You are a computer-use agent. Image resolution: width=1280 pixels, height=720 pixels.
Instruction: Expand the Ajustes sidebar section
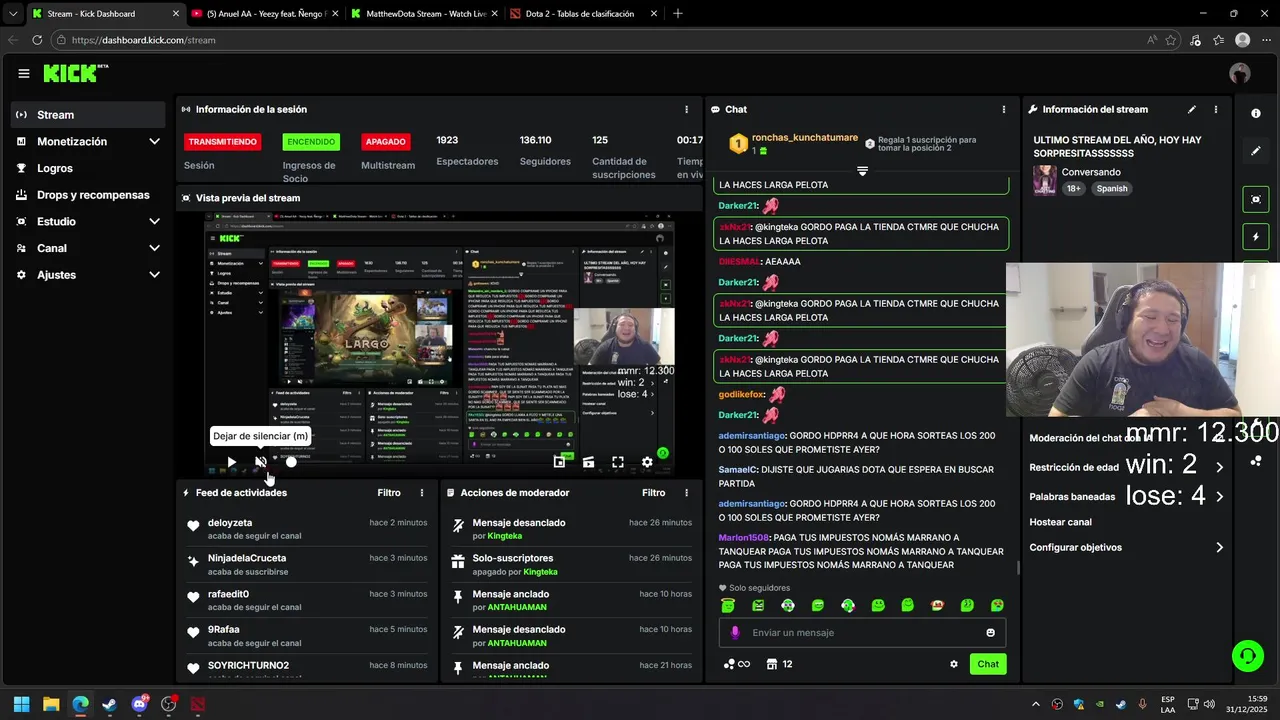(x=154, y=275)
